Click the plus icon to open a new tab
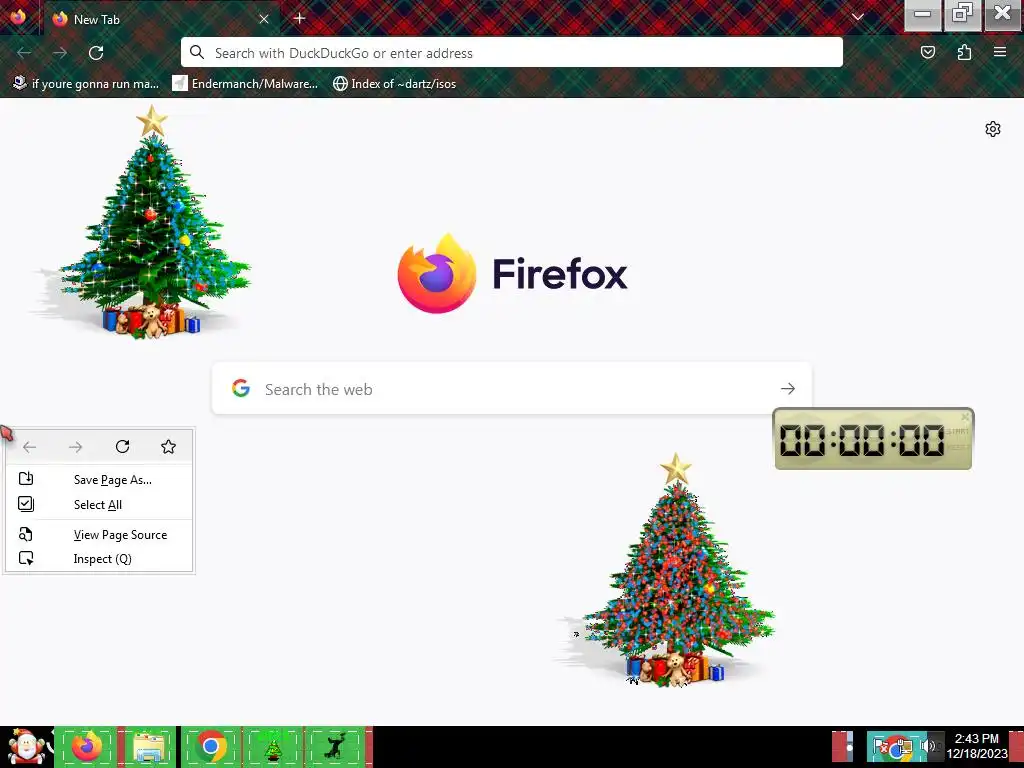The image size is (1024, 768). coord(300,18)
